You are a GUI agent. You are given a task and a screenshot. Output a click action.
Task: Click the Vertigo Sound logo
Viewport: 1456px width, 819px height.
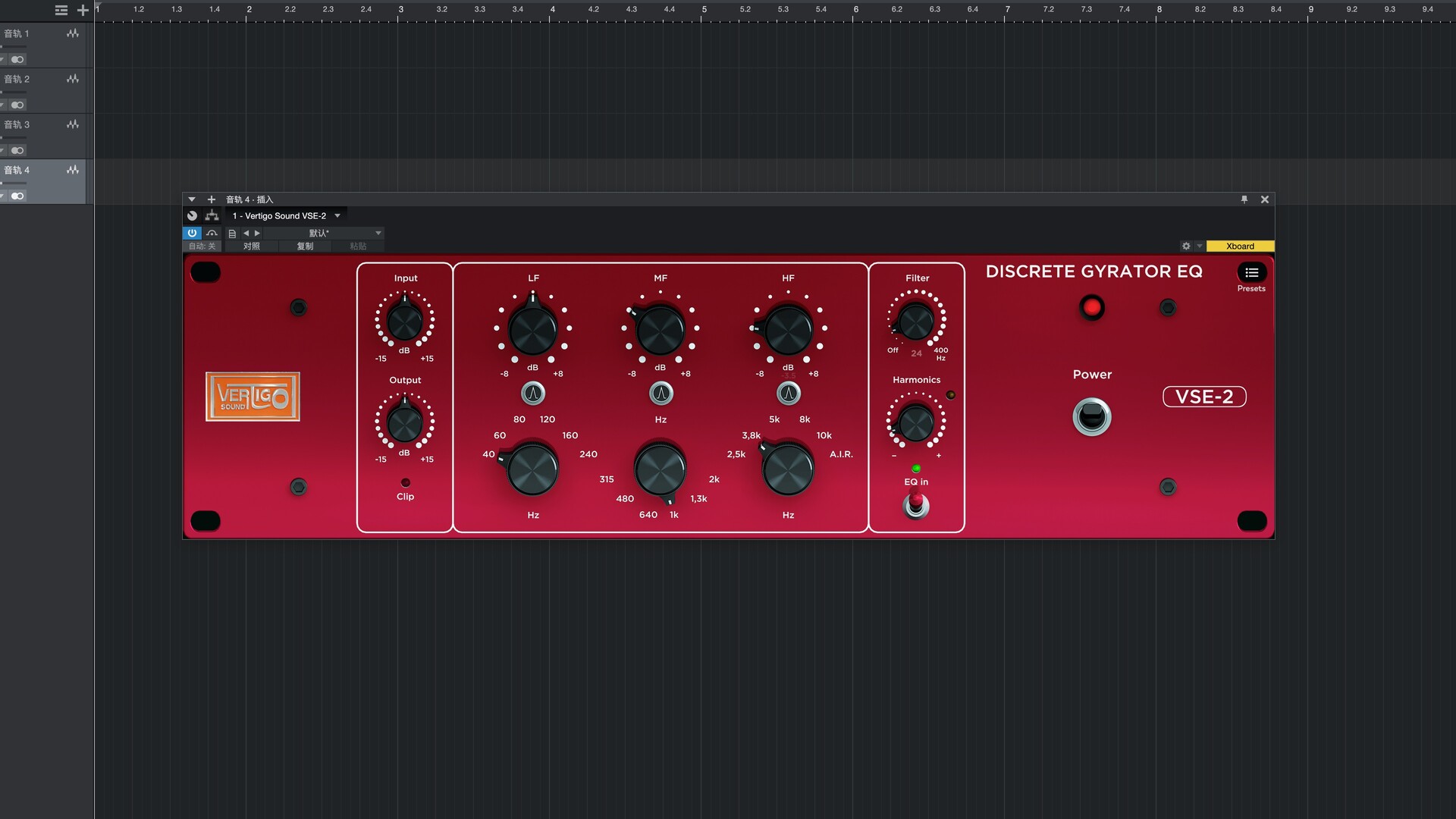coord(253,397)
